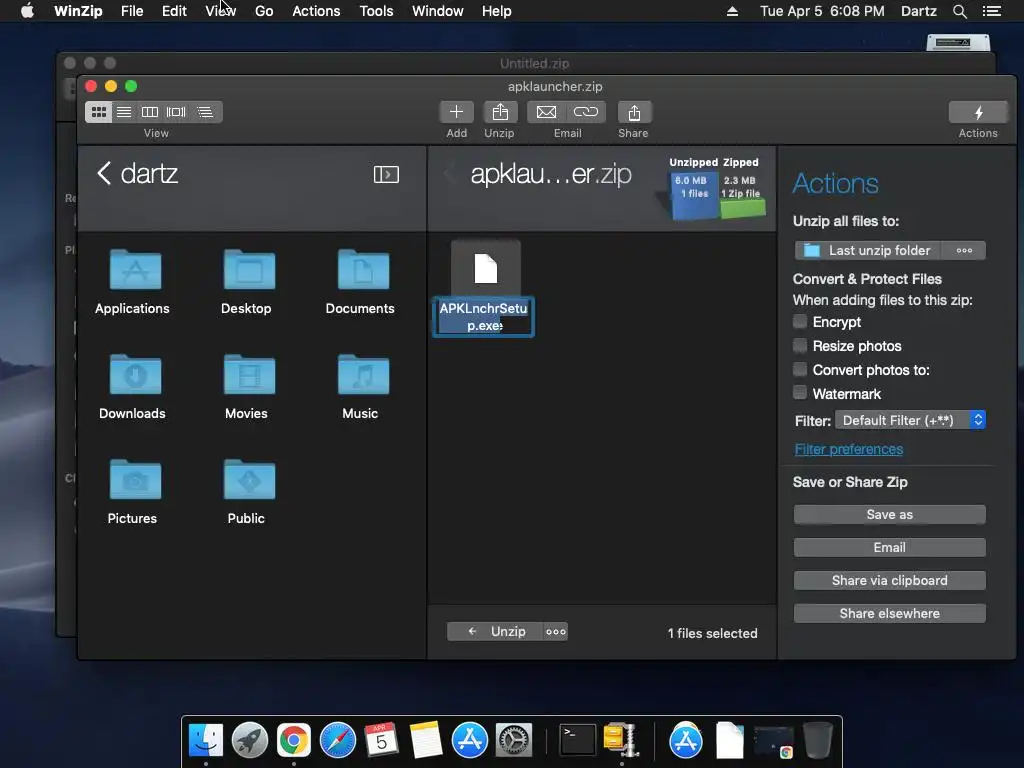
Task: Open the bottom Unzip options ellipsis
Action: click(x=556, y=632)
